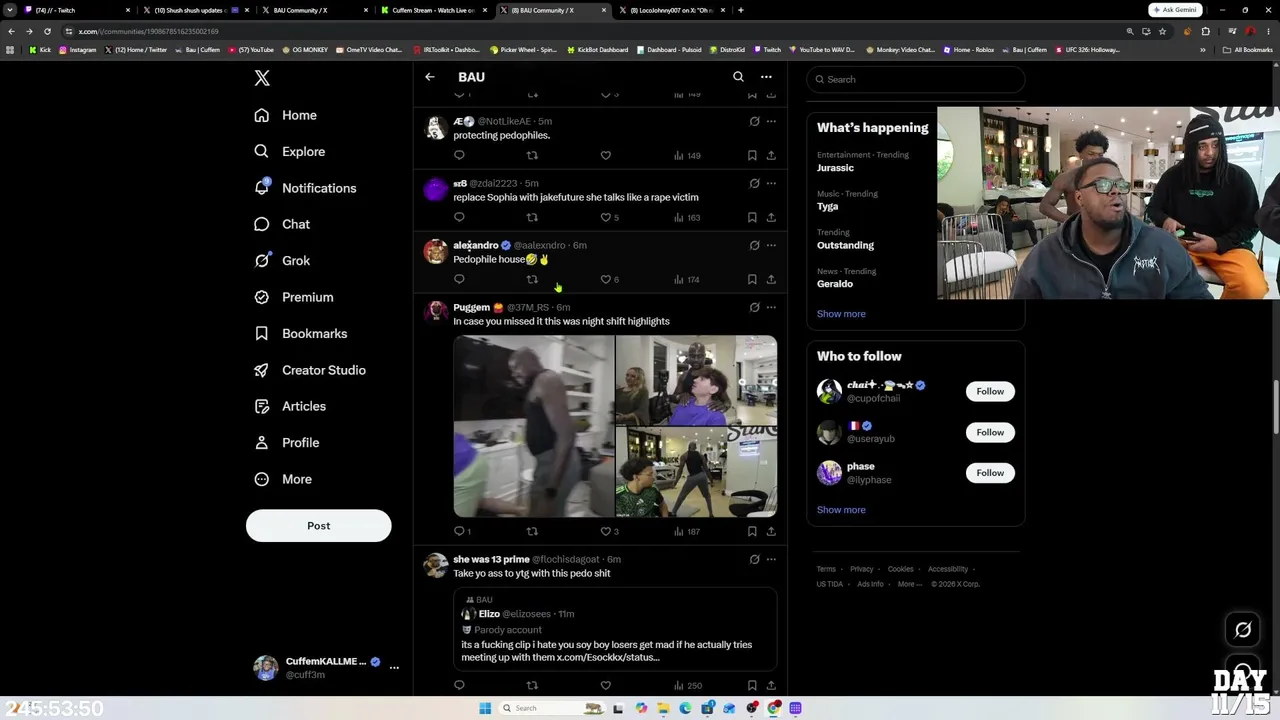This screenshot has height=720, width=1280.
Task: Go to Home in the sidebar
Action: [x=285, y=115]
